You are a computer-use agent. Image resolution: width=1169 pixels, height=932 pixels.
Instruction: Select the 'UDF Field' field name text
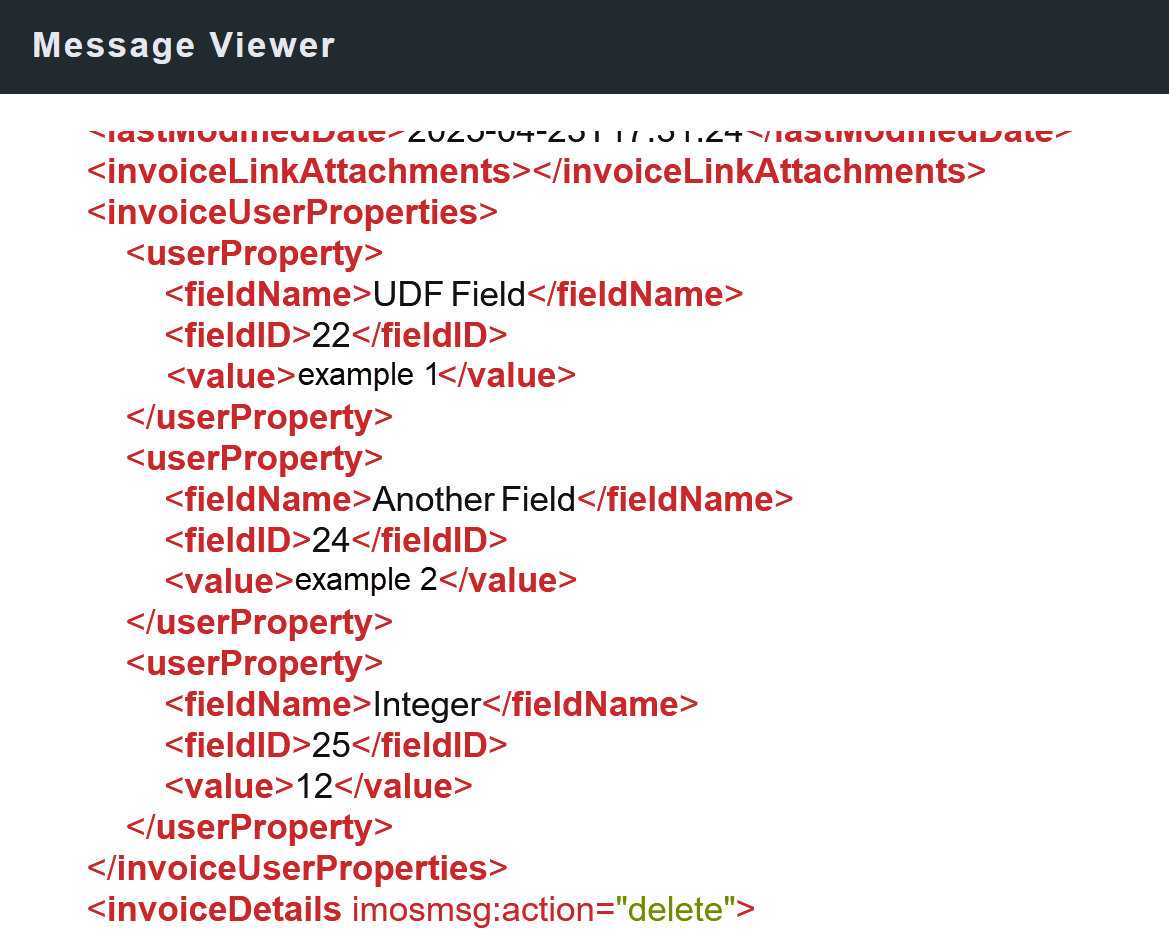tap(449, 295)
